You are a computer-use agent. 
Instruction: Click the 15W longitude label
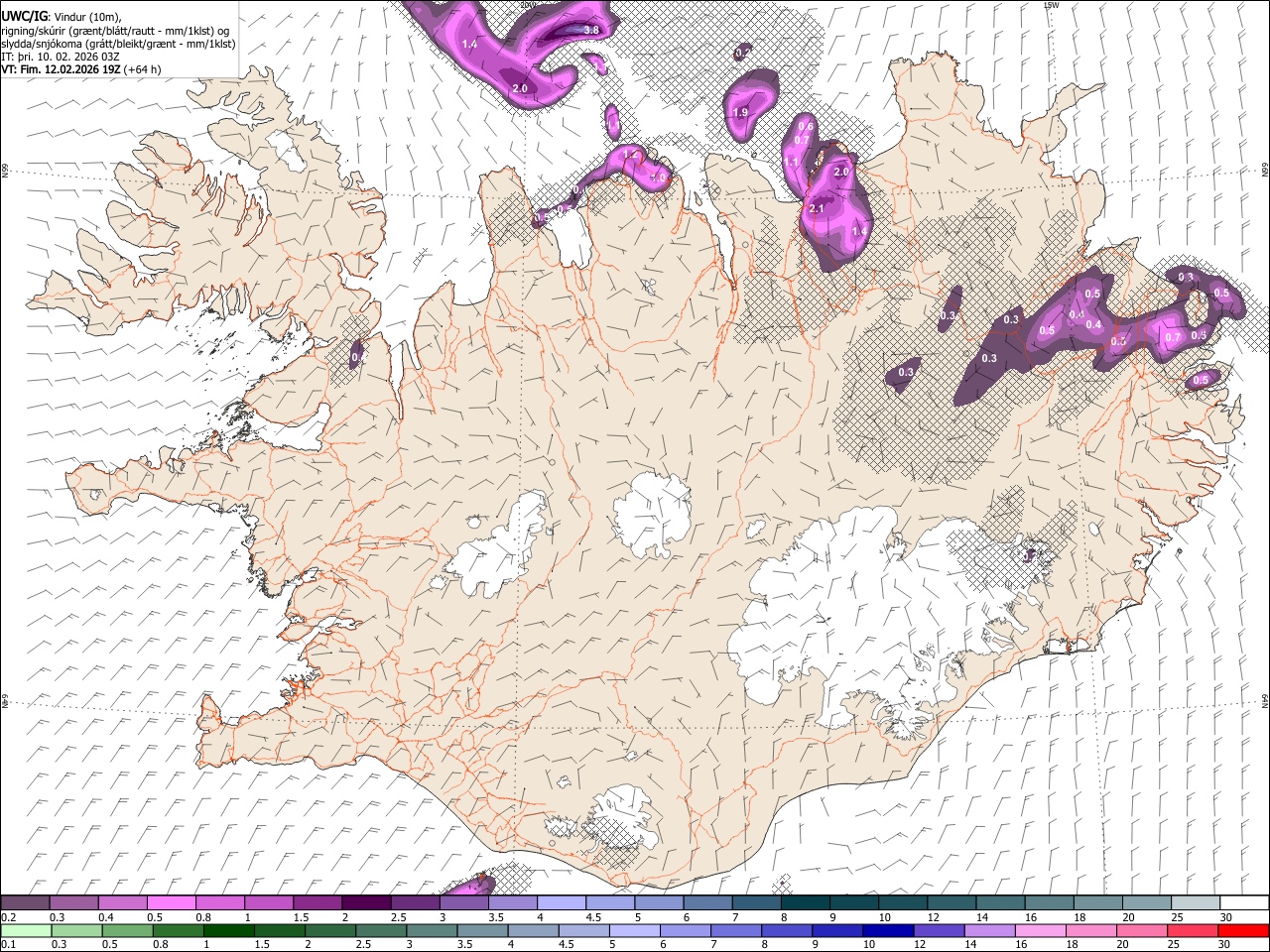[1051, 5]
